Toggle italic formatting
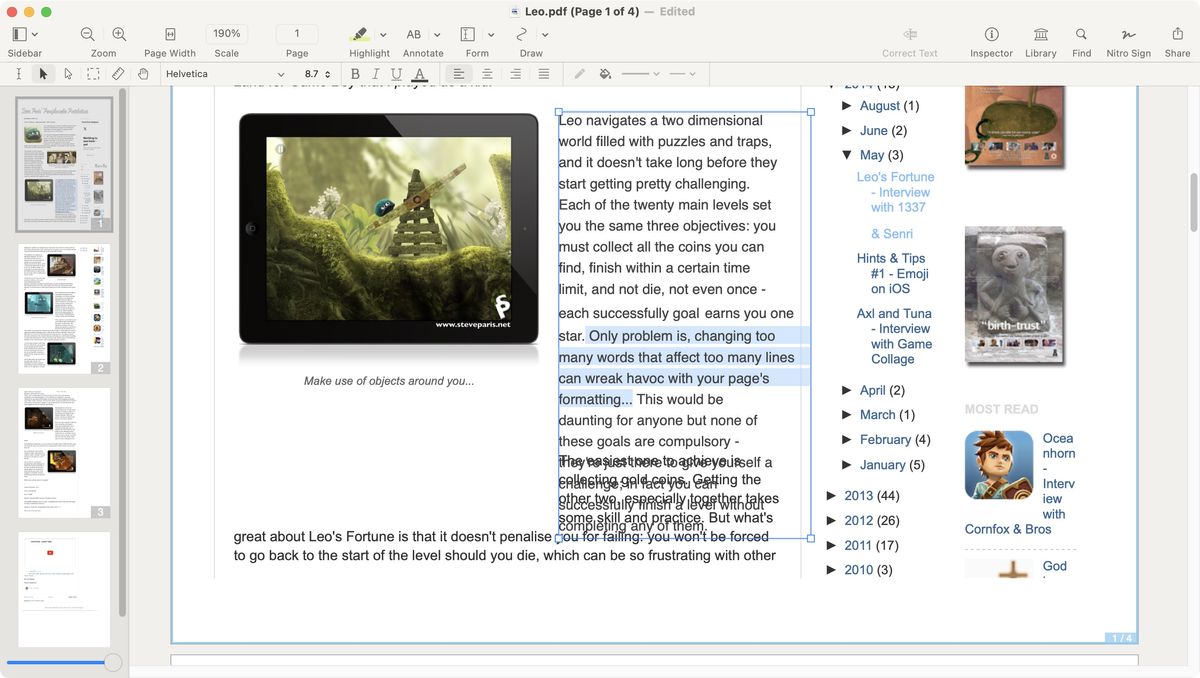Viewport: 1200px width, 678px height. [x=376, y=73]
